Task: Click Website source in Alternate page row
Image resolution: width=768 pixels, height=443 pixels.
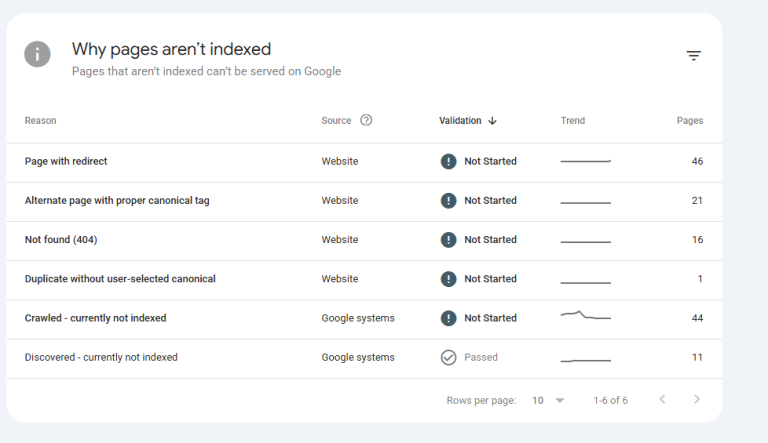Action: (x=339, y=200)
